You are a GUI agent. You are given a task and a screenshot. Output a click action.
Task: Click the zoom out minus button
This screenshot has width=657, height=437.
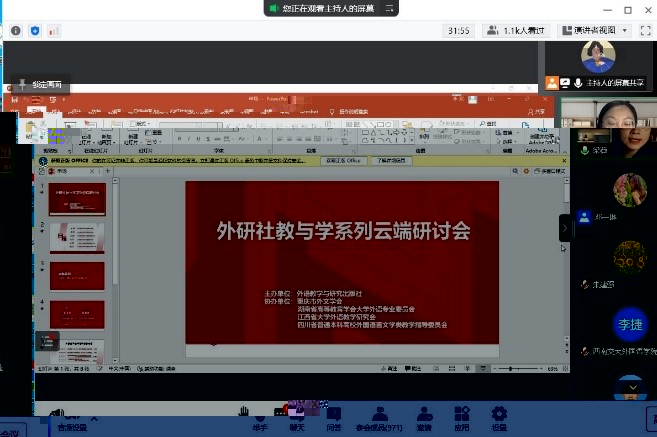click(x=495, y=369)
